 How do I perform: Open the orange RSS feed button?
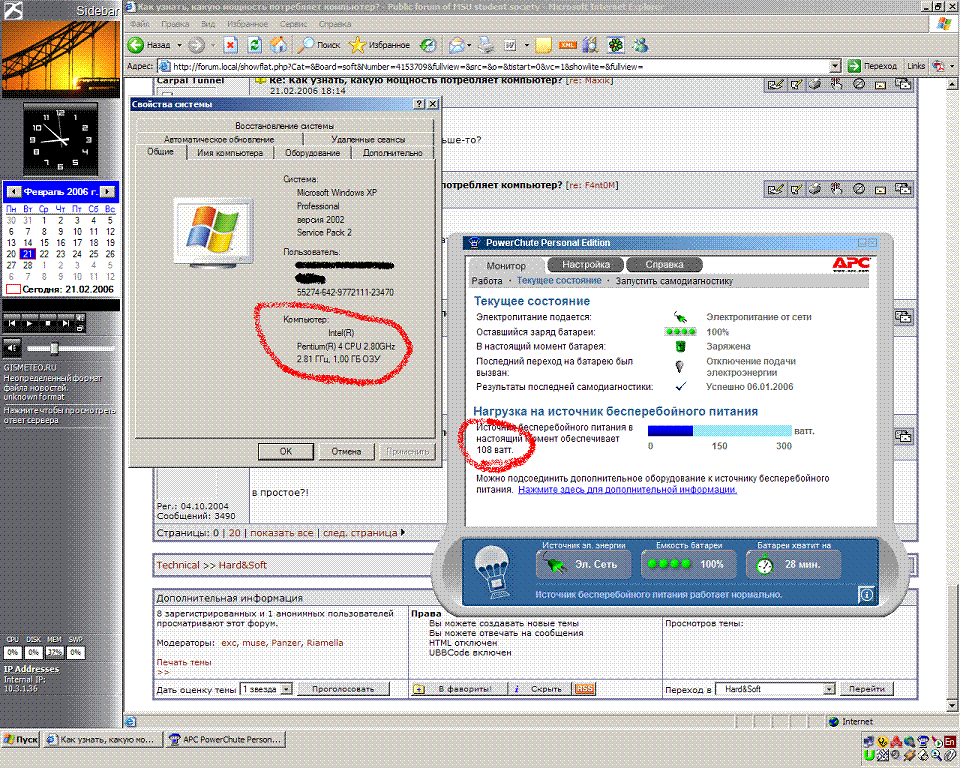click(x=585, y=689)
